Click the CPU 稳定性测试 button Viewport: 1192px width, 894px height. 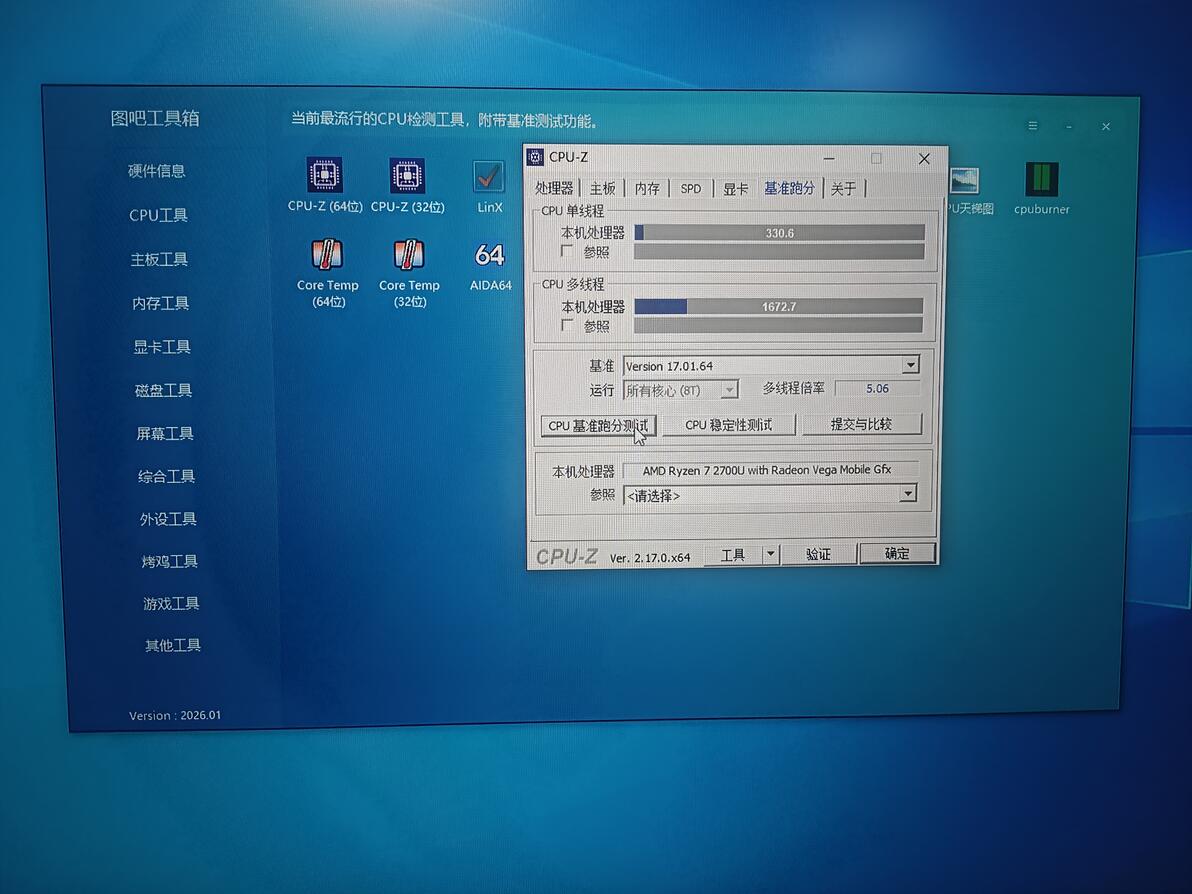click(x=728, y=425)
